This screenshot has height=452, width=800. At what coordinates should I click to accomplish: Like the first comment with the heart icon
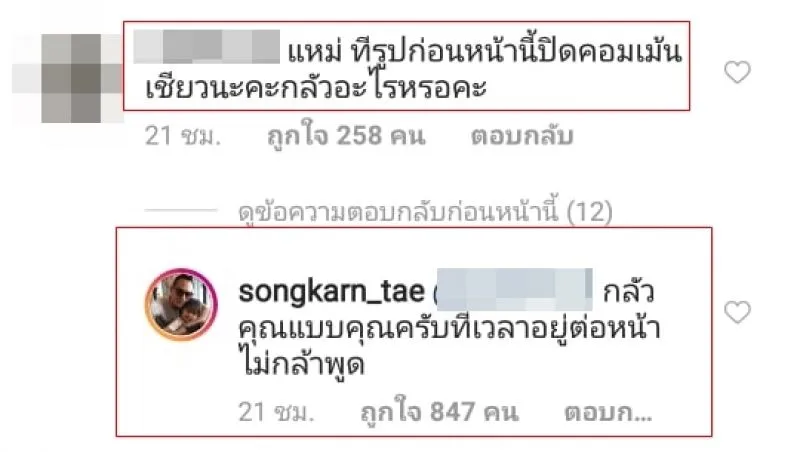point(737,71)
